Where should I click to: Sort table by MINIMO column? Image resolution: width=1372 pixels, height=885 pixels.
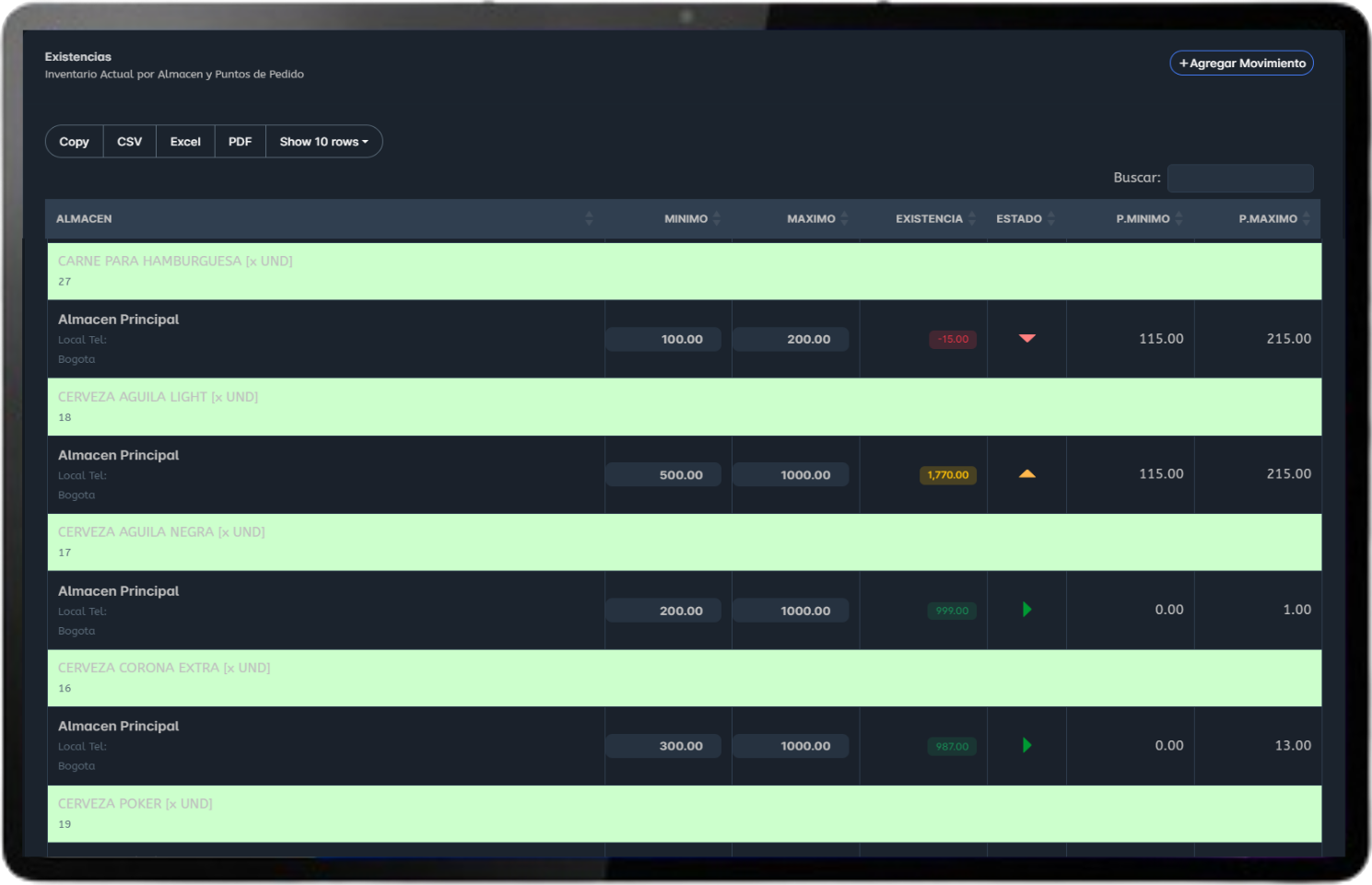(686, 218)
